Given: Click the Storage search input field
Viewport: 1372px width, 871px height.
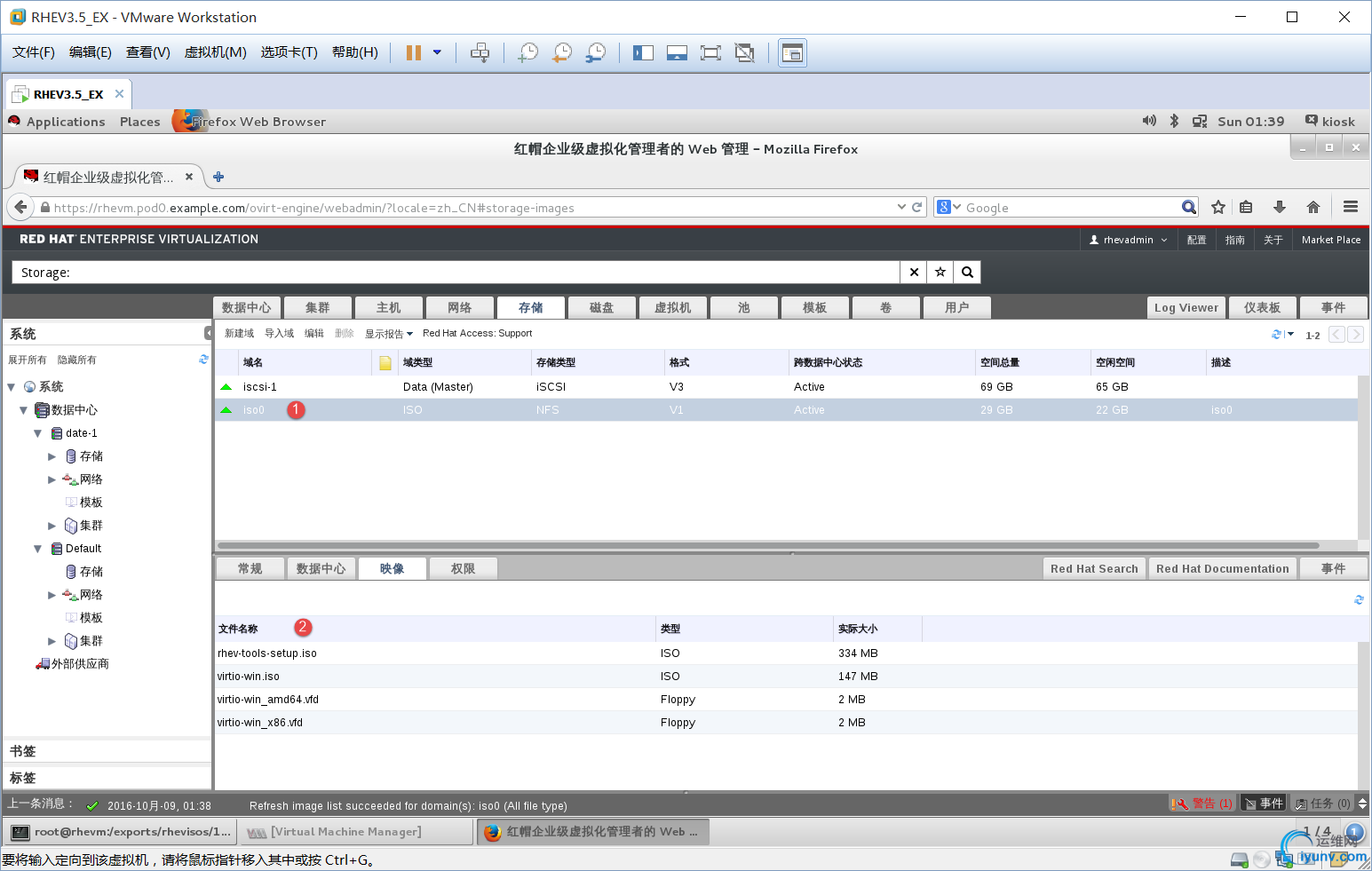Looking at the screenshot, I should click(456, 273).
